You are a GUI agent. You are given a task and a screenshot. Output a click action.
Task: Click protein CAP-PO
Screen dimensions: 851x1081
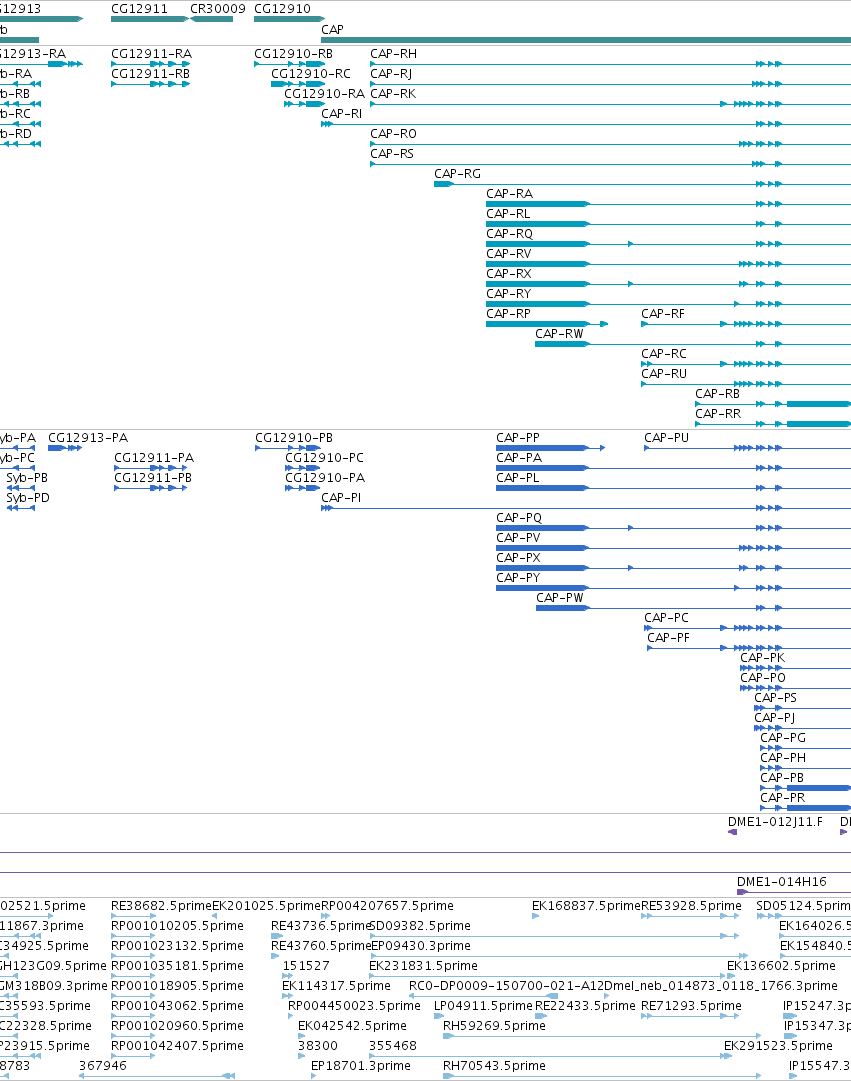coord(762,678)
